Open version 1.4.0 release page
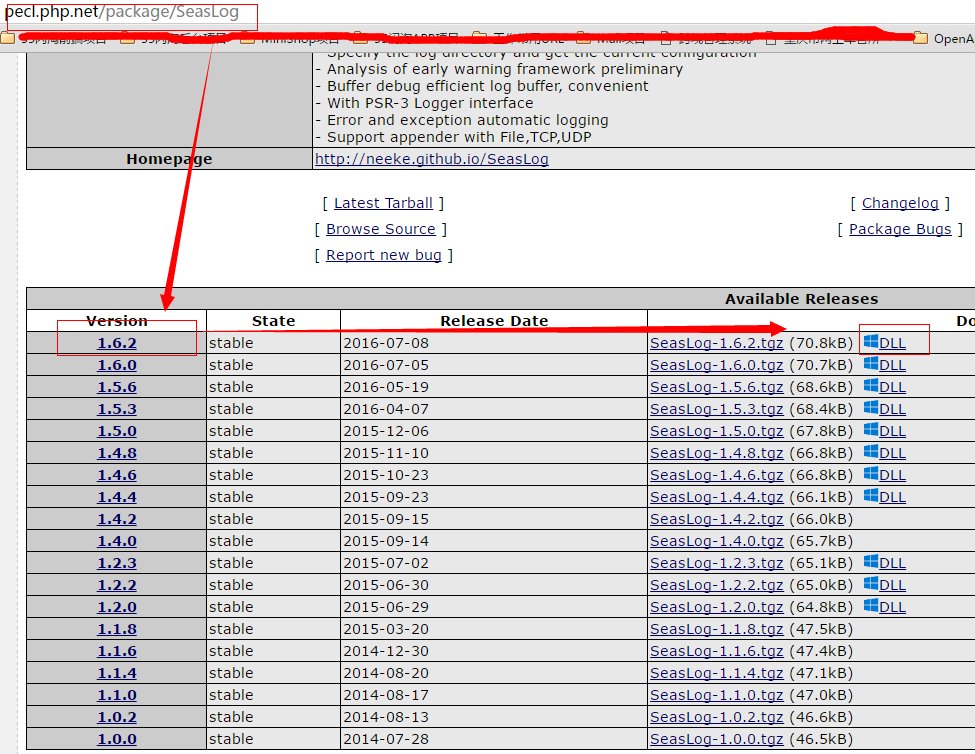This screenshot has width=975, height=754. point(117,541)
